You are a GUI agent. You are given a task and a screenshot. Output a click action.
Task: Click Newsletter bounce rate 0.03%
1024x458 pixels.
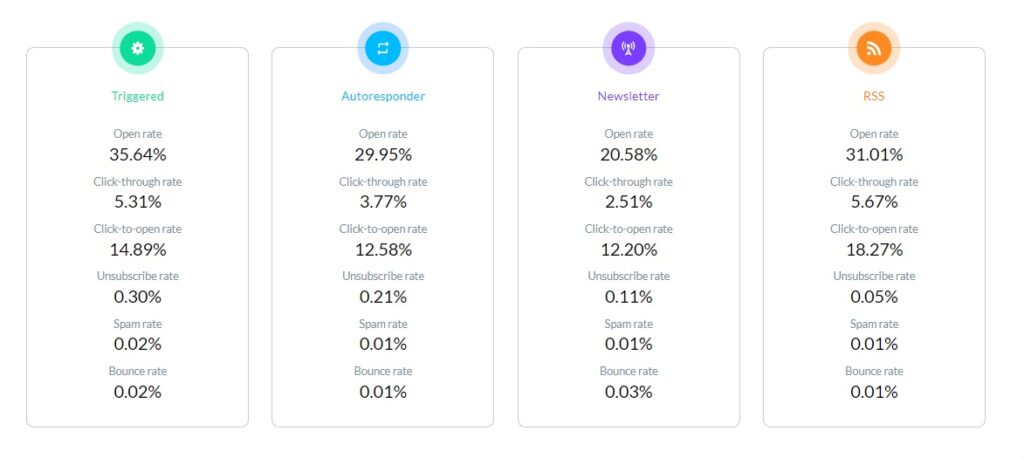(628, 392)
